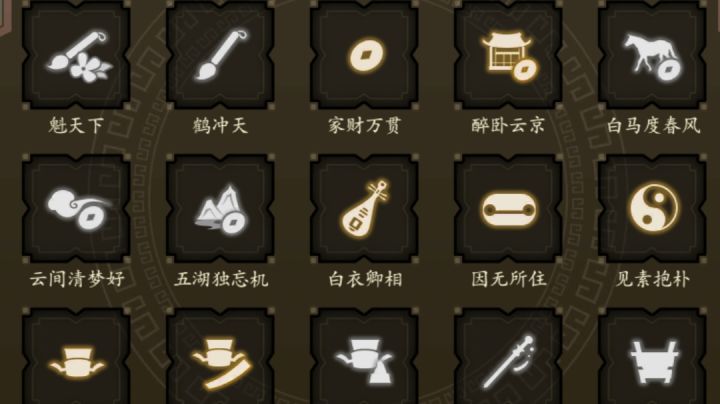Click the 因无所住 label text
The width and height of the screenshot is (720, 404).
(509, 279)
